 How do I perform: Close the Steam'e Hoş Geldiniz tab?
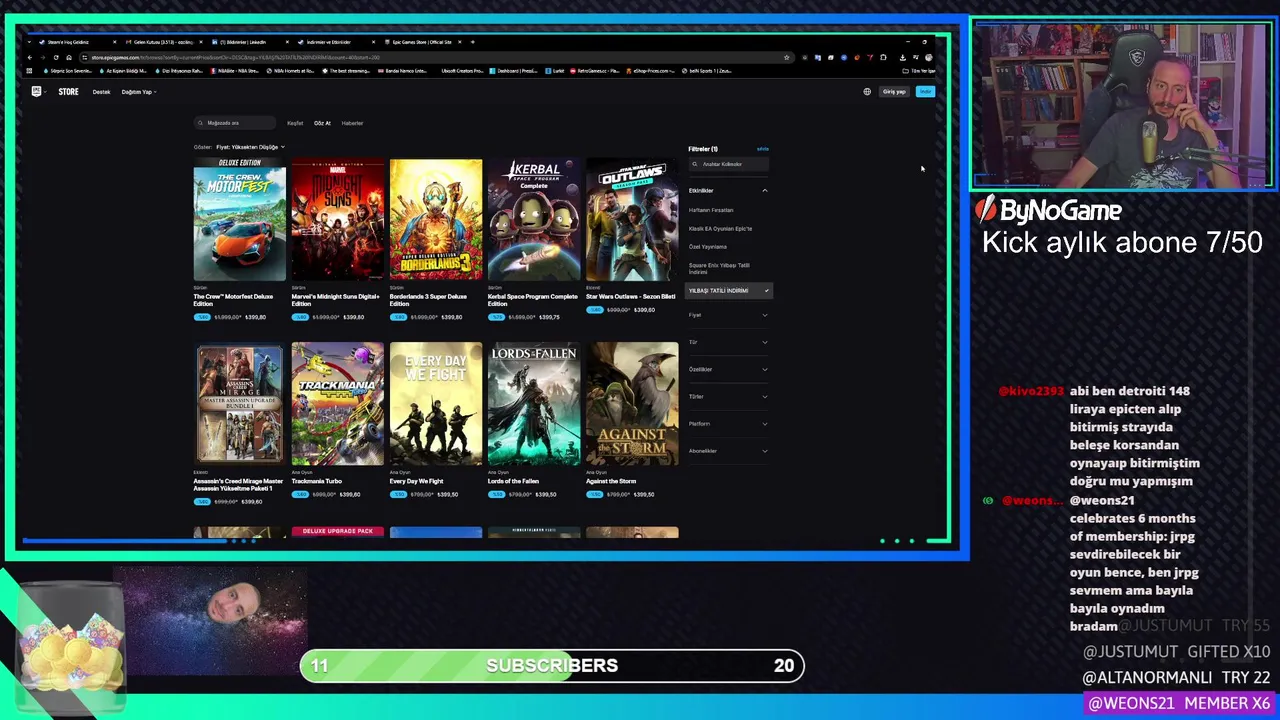coord(114,42)
